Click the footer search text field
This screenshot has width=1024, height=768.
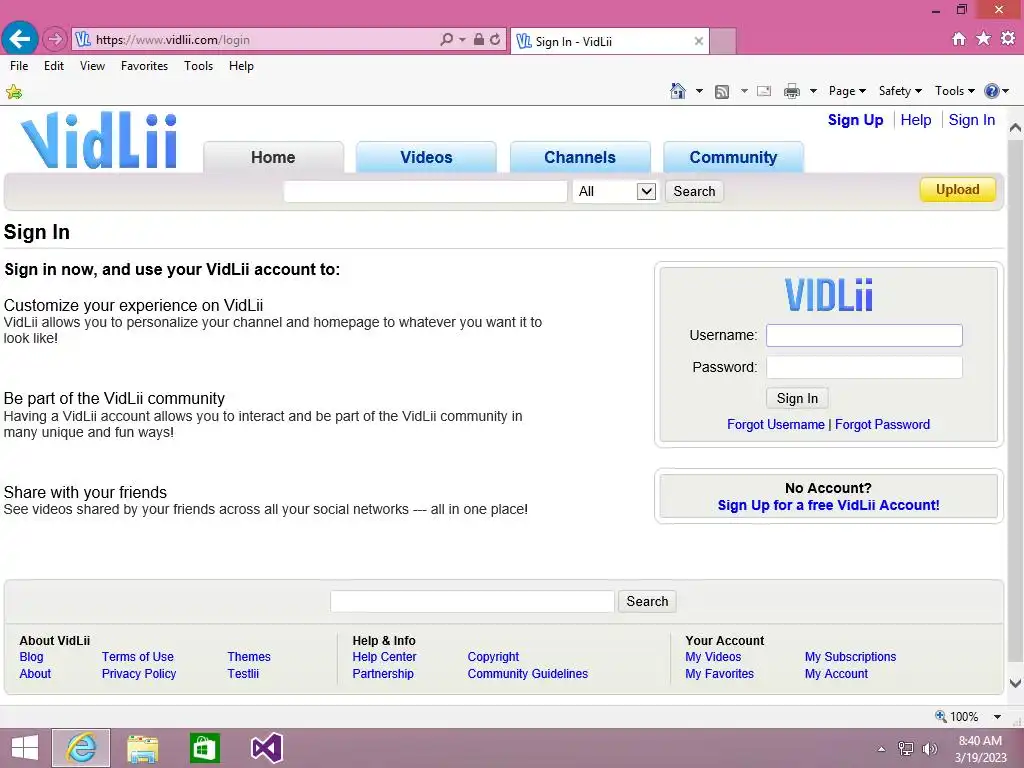click(x=472, y=601)
